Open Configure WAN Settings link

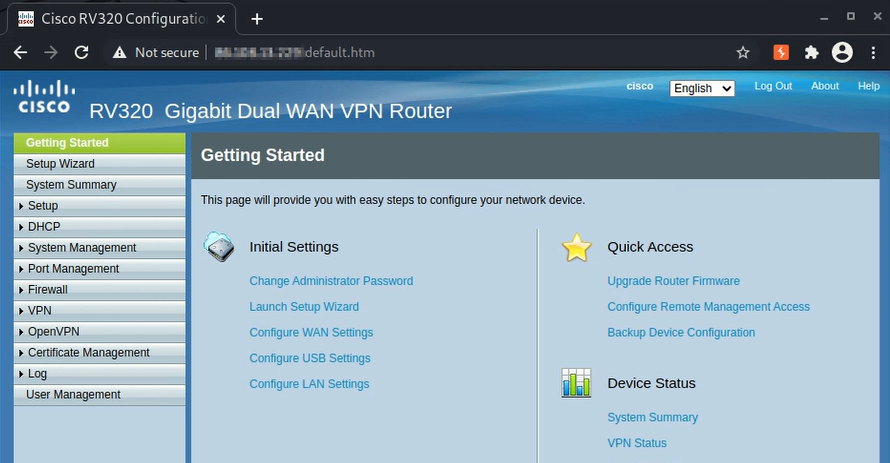pyautogui.click(x=311, y=332)
